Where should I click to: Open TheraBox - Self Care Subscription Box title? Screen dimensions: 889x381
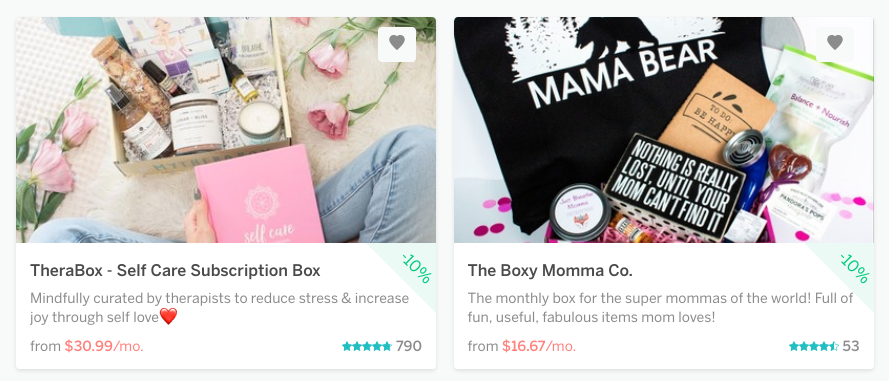coord(175,270)
